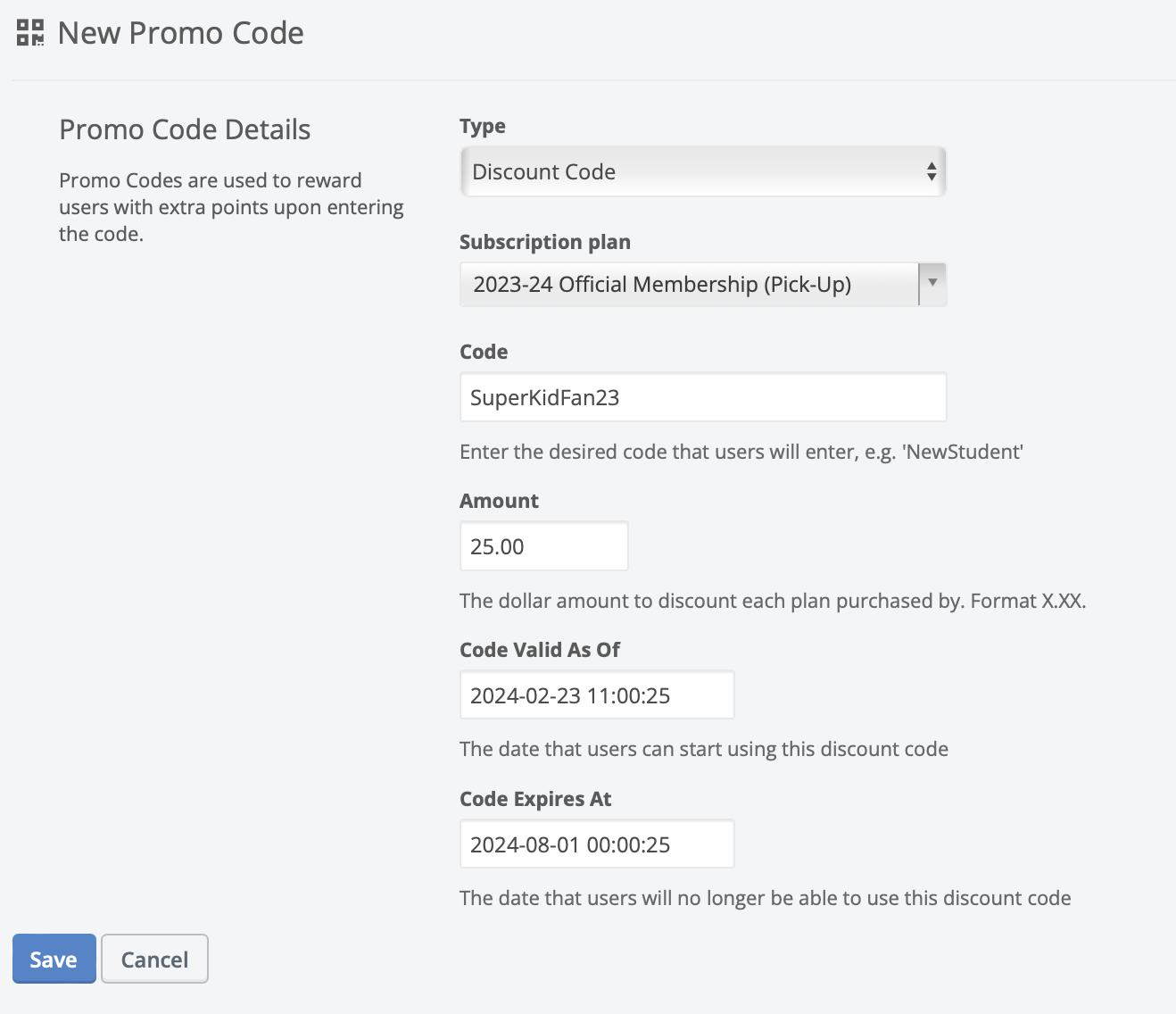
Task: Click the dollar amount format hint text
Action: [772, 601]
